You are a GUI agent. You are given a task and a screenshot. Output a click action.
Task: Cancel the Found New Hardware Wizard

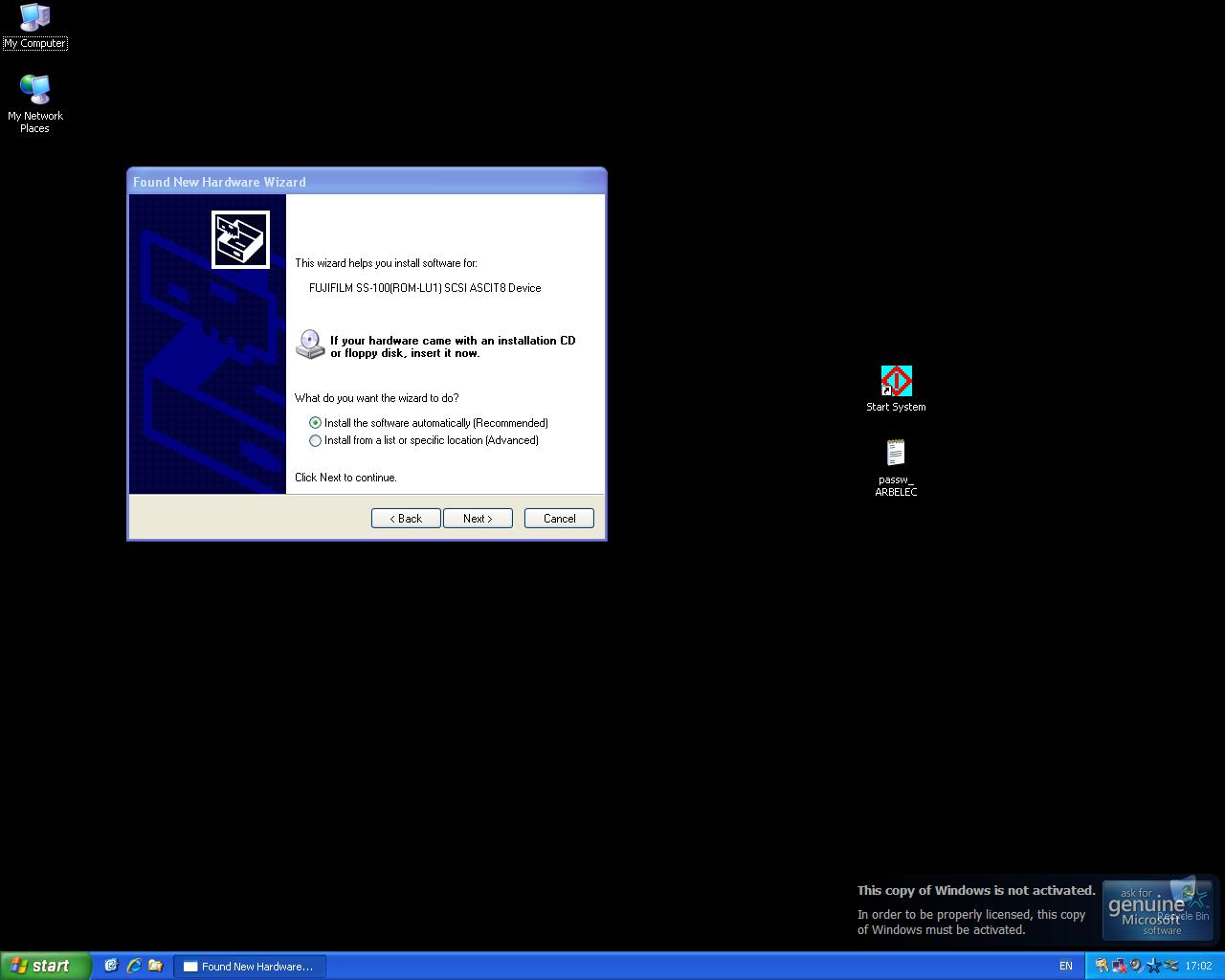pyautogui.click(x=559, y=519)
